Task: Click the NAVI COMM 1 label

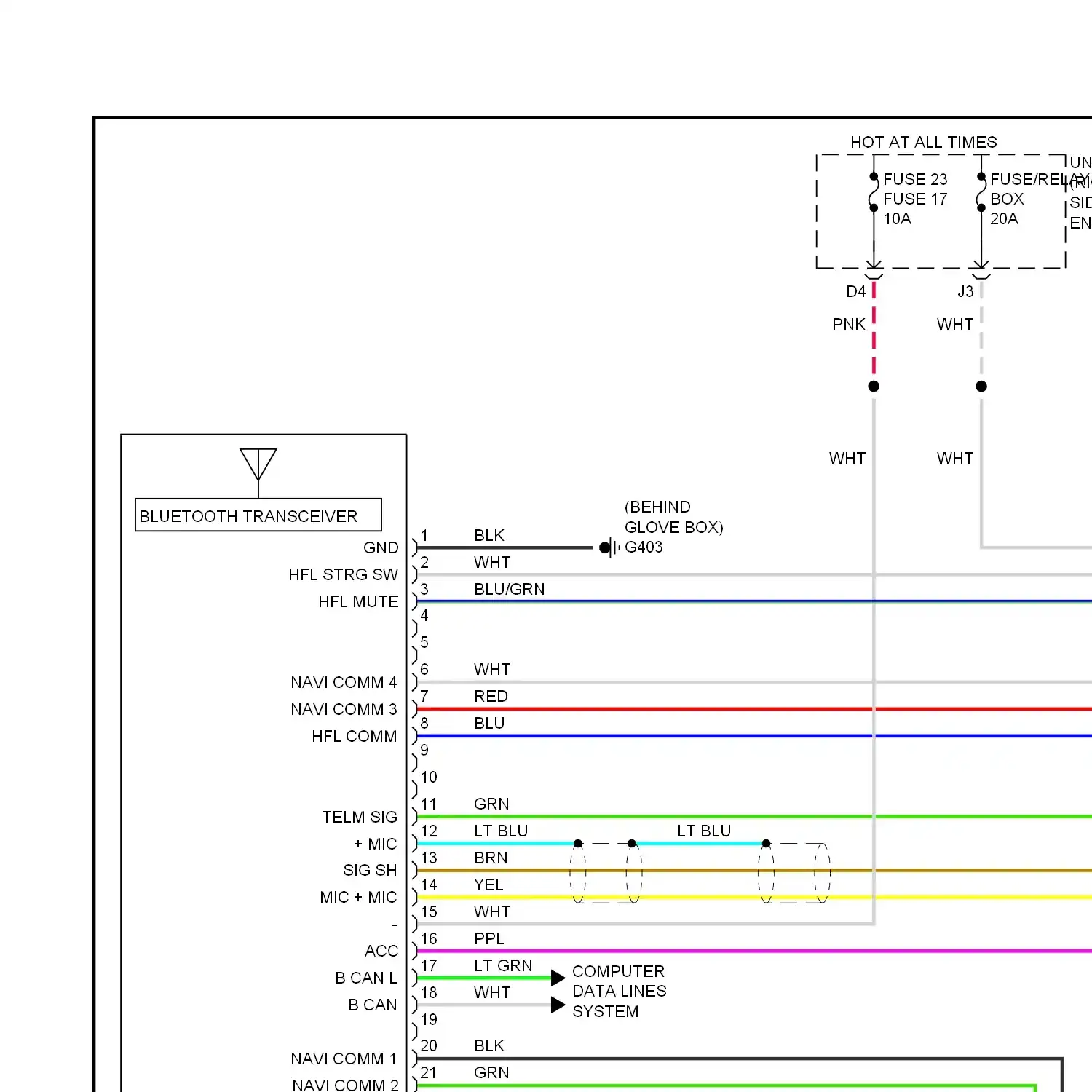Action: coord(344,1059)
